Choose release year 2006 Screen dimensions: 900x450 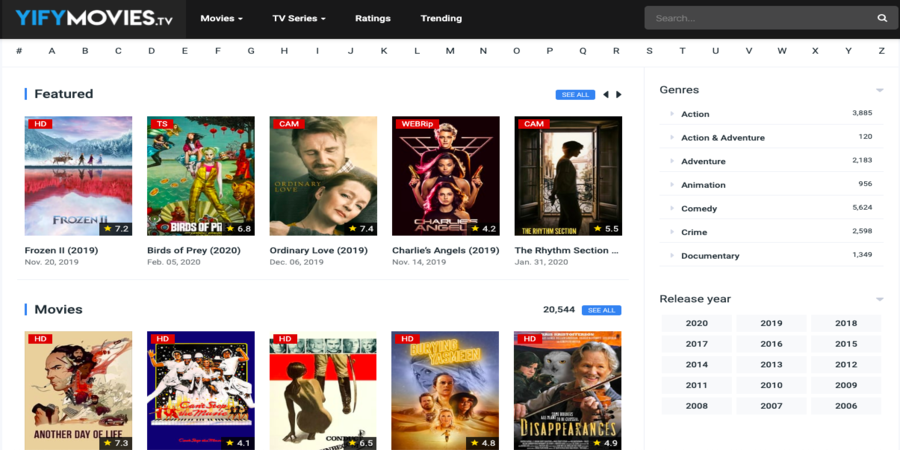tap(846, 406)
